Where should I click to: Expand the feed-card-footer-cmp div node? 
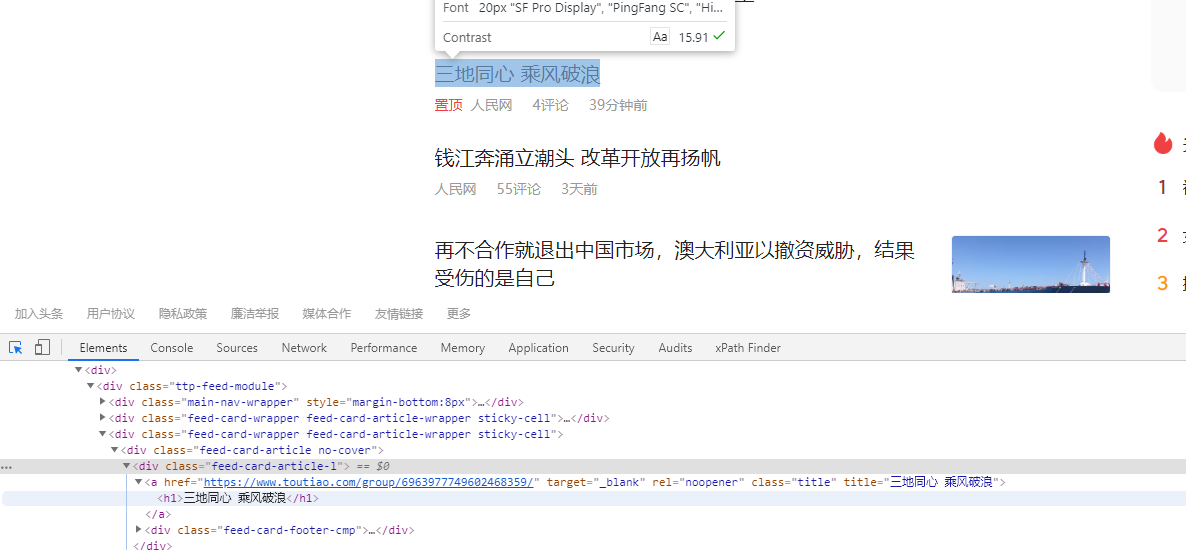(x=138, y=530)
